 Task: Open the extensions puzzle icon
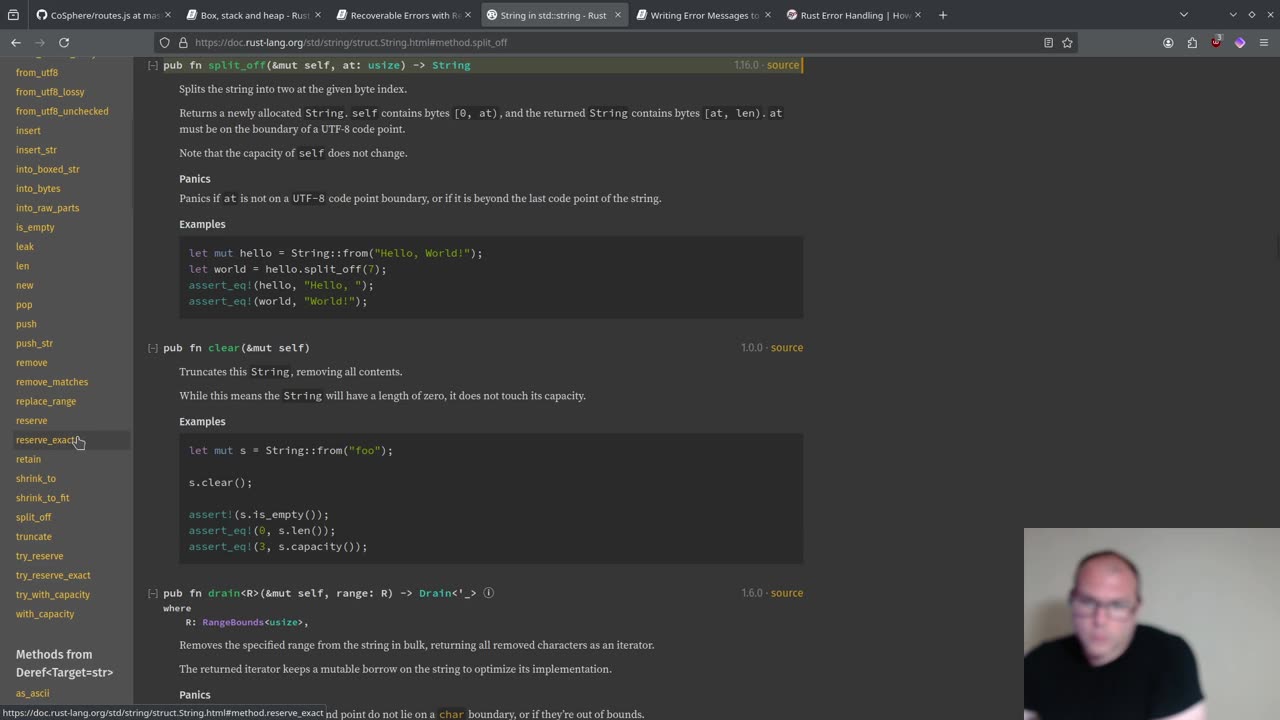[1192, 43]
